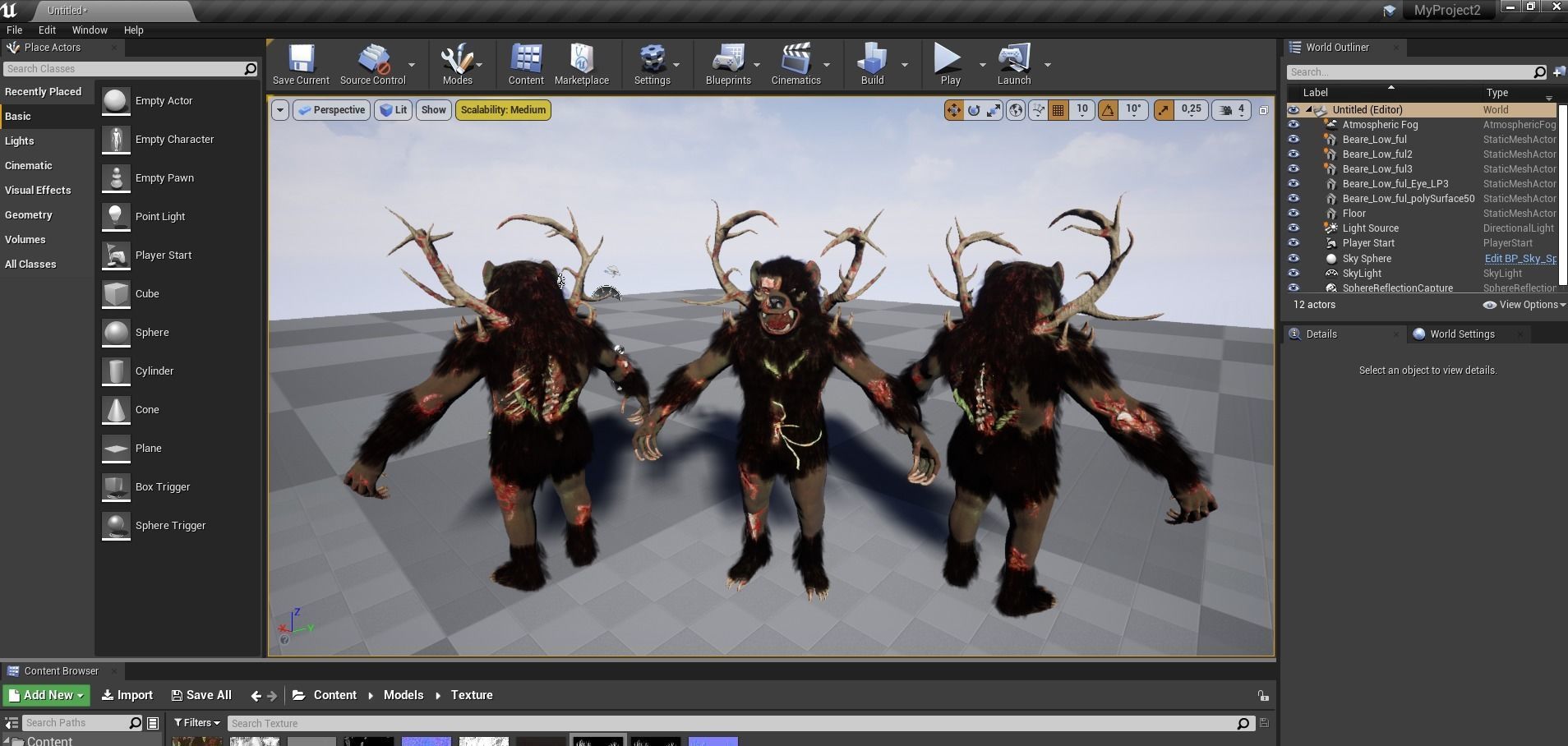Open the Help menu
Screen dimensions: 1568x746
[x=133, y=30]
